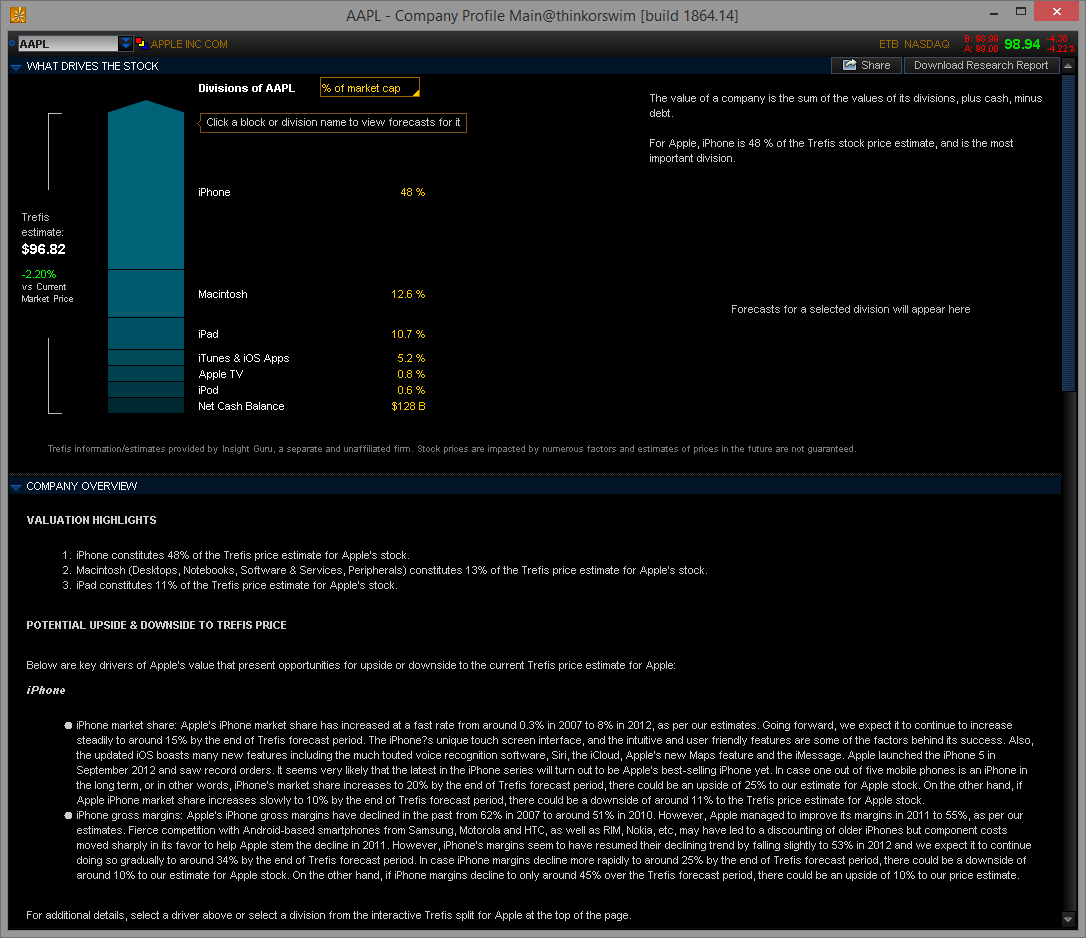Select the Apple TV division name
Viewport: 1086px width, 938px height.
(221, 374)
